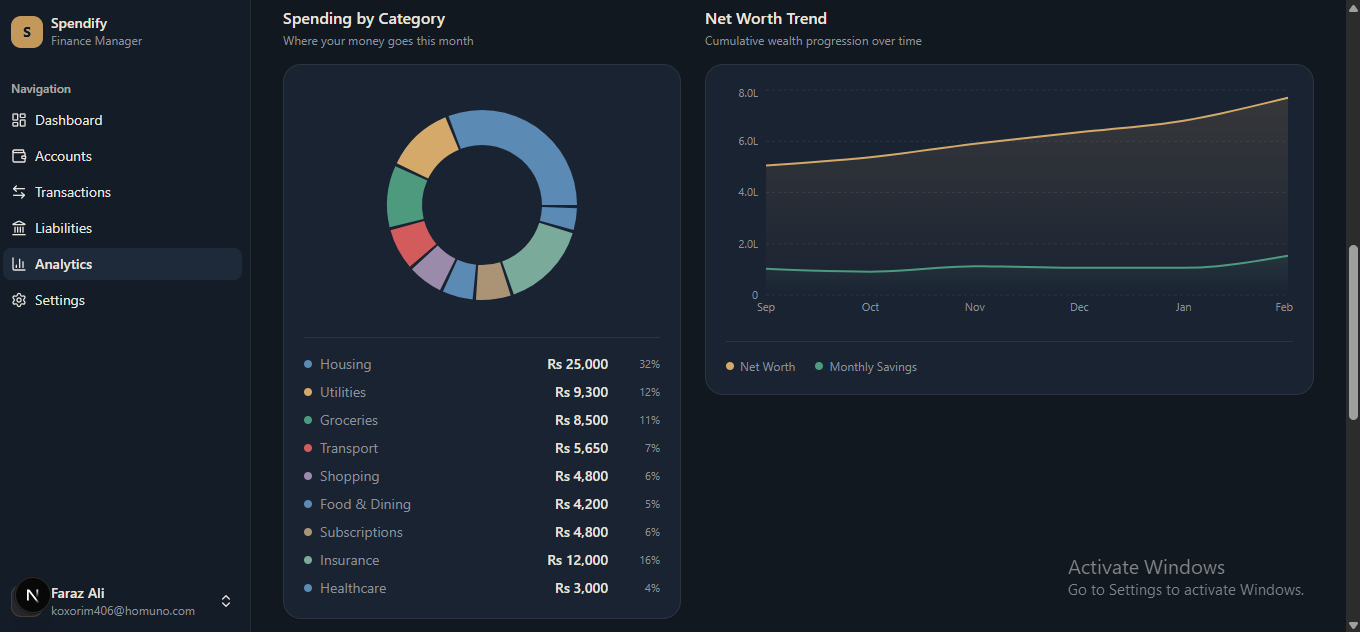Toggle the Net Worth series visibility
1360x632 pixels.
[760, 367]
